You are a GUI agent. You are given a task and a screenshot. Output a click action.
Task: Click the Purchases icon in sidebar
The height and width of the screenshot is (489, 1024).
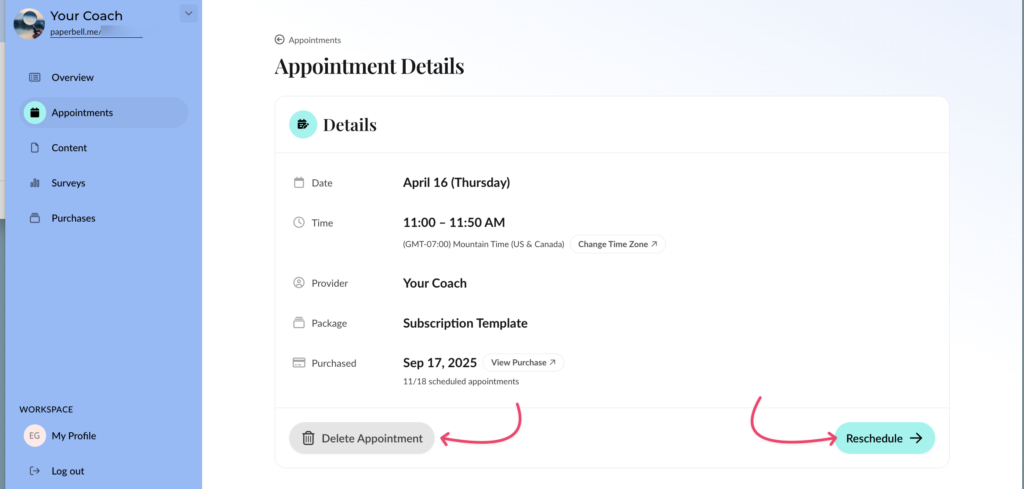pyautogui.click(x=35, y=218)
